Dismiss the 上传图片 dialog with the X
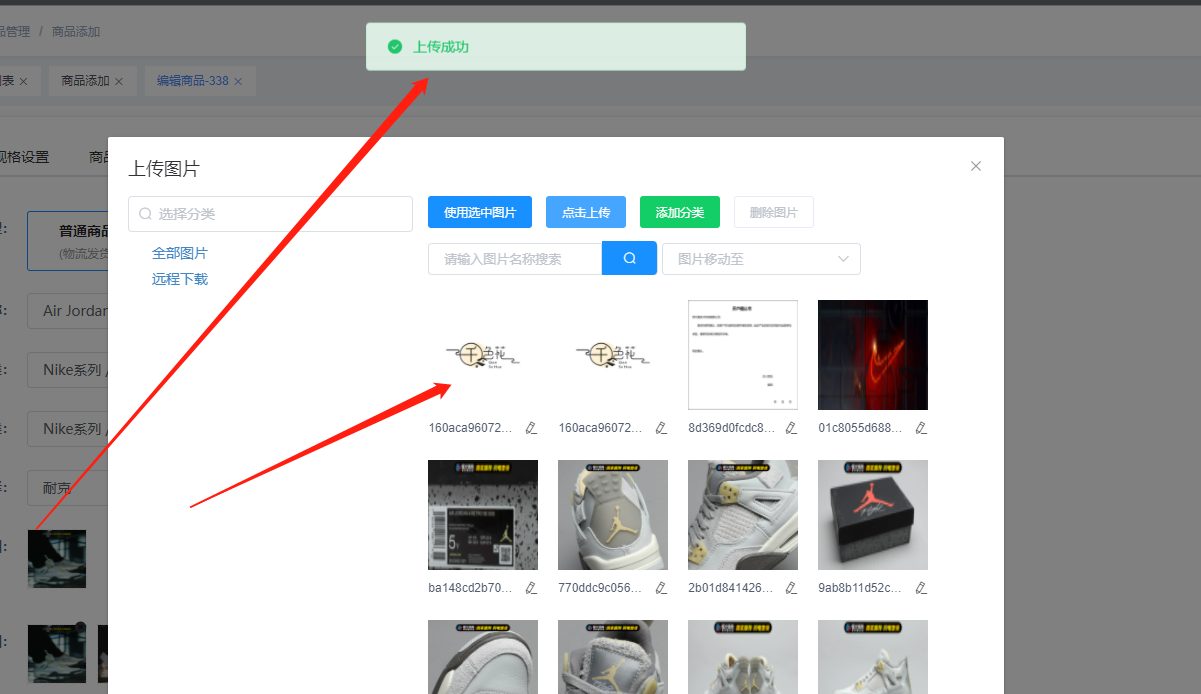The width and height of the screenshot is (1201, 694). pos(976,166)
